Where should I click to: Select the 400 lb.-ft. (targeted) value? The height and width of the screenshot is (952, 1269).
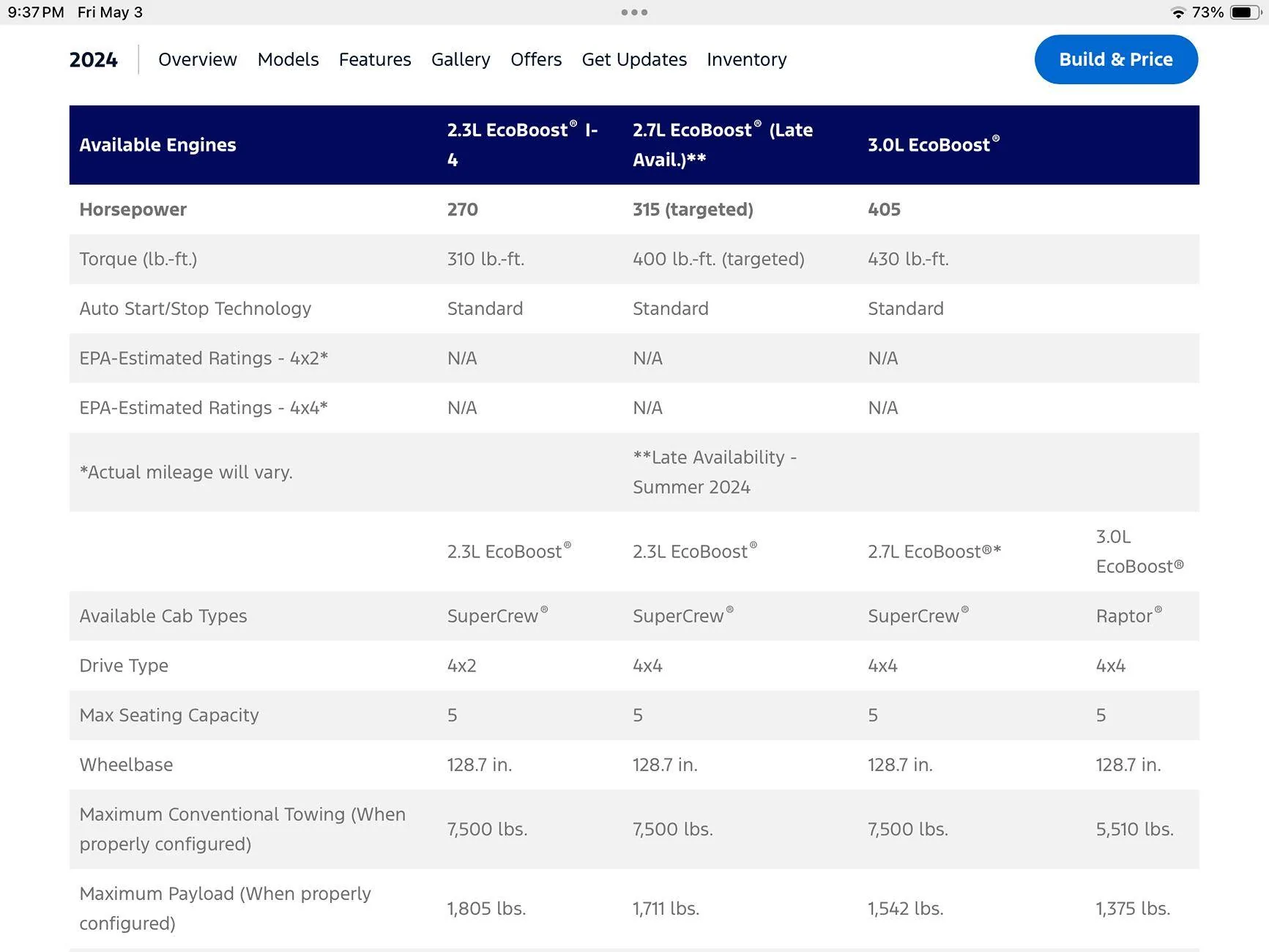718,259
